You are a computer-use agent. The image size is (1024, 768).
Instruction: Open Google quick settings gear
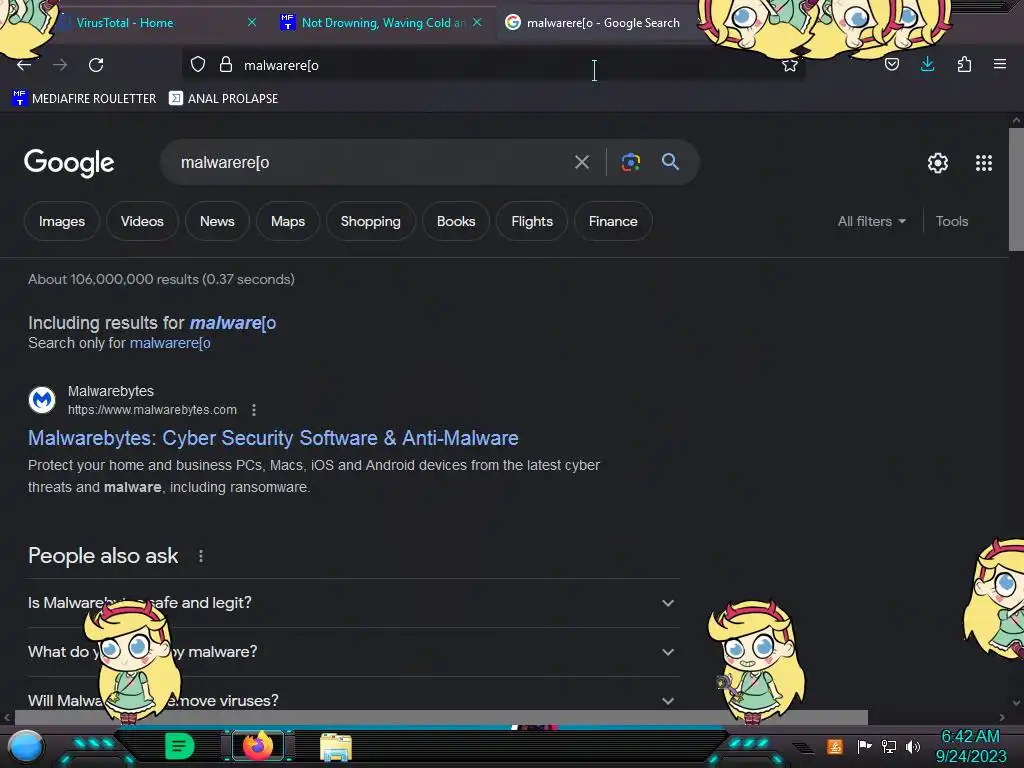click(938, 163)
